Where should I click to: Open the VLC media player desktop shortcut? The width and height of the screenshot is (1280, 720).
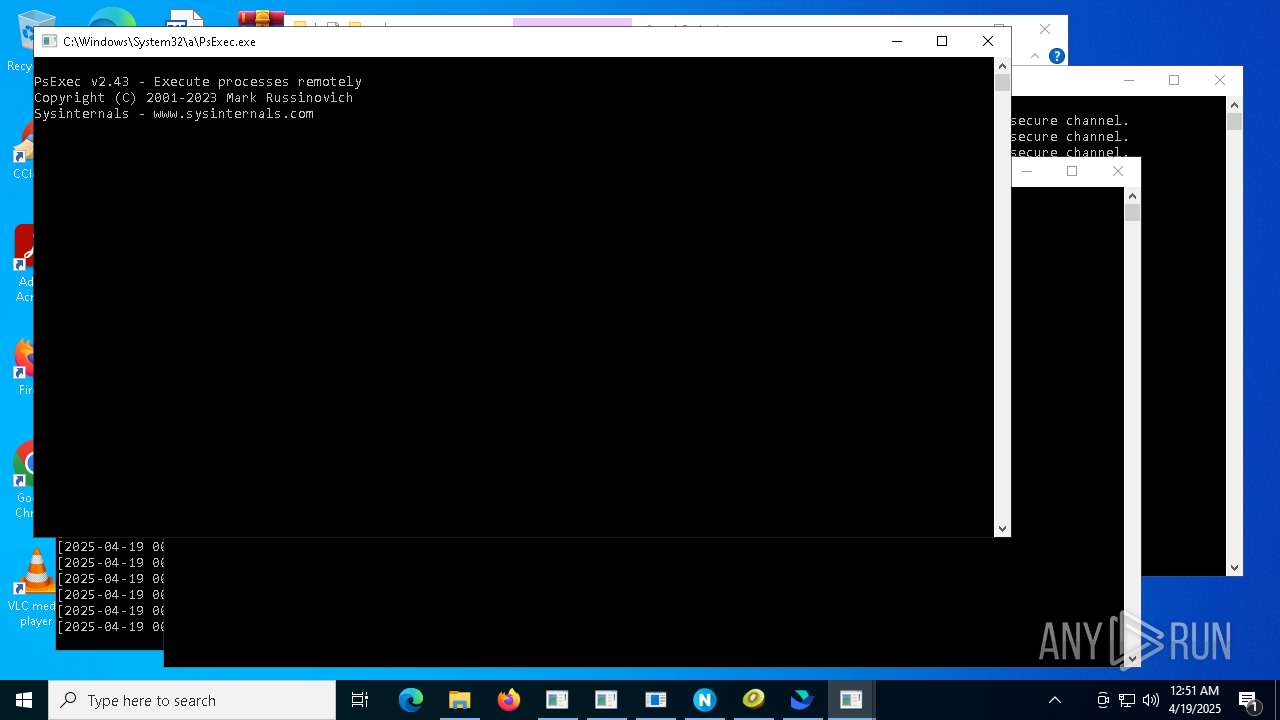[x=36, y=588]
